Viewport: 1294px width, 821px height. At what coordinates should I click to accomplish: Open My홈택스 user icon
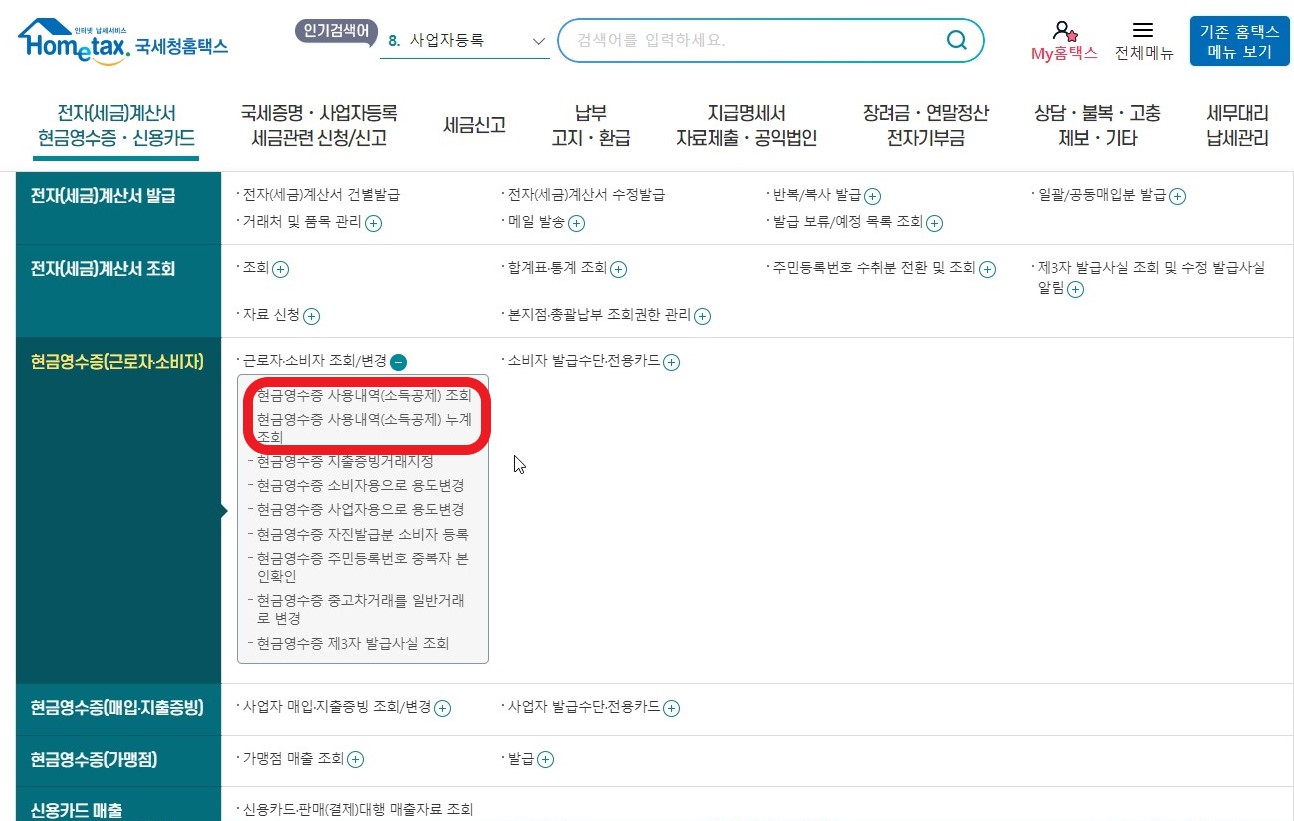(1064, 31)
